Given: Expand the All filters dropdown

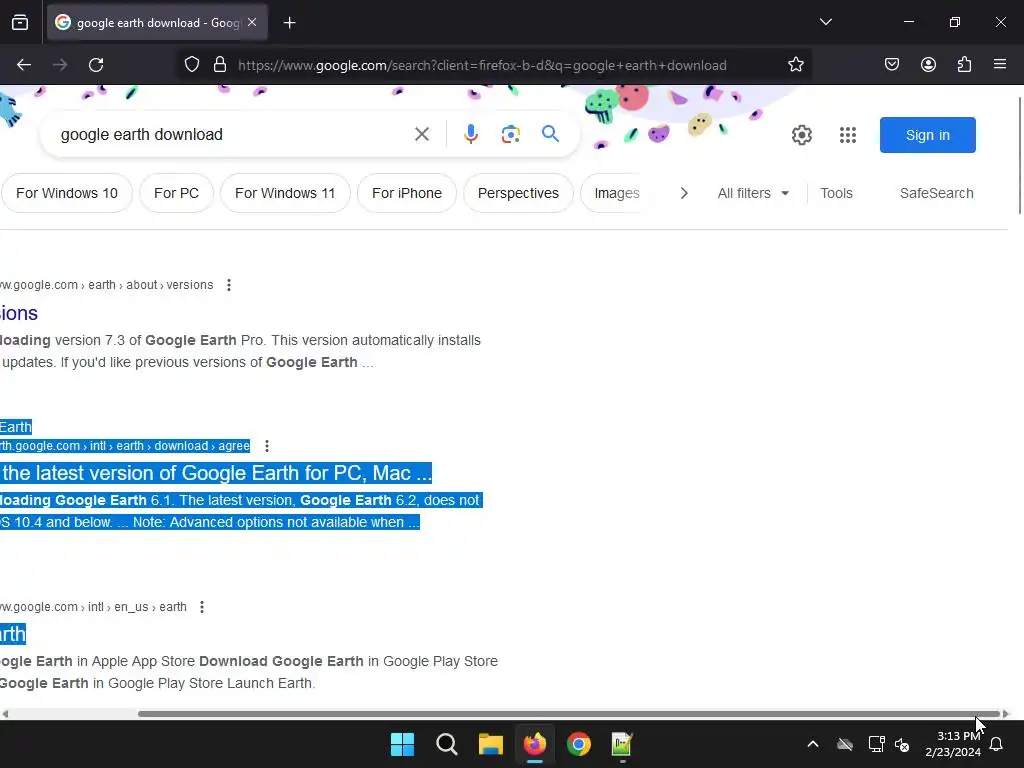Looking at the screenshot, I should point(753,193).
